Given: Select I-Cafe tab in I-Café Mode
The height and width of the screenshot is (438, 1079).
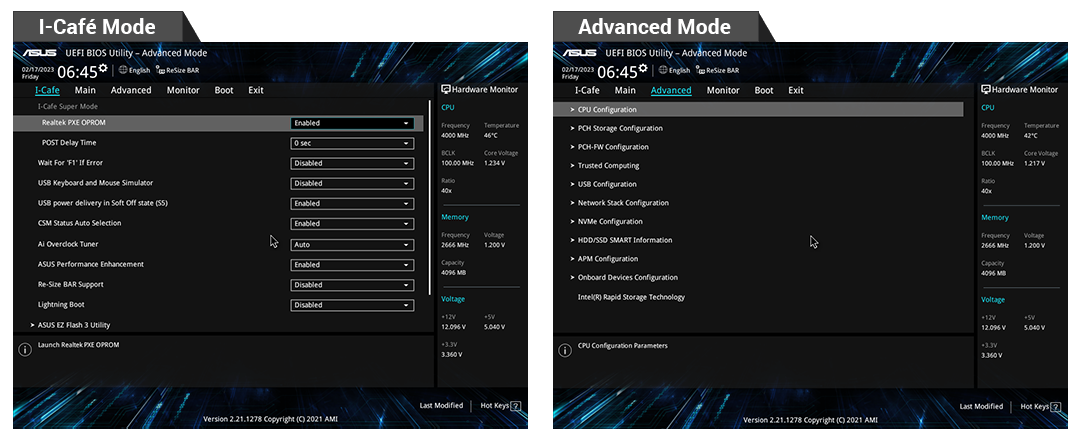Looking at the screenshot, I should coord(47,90).
